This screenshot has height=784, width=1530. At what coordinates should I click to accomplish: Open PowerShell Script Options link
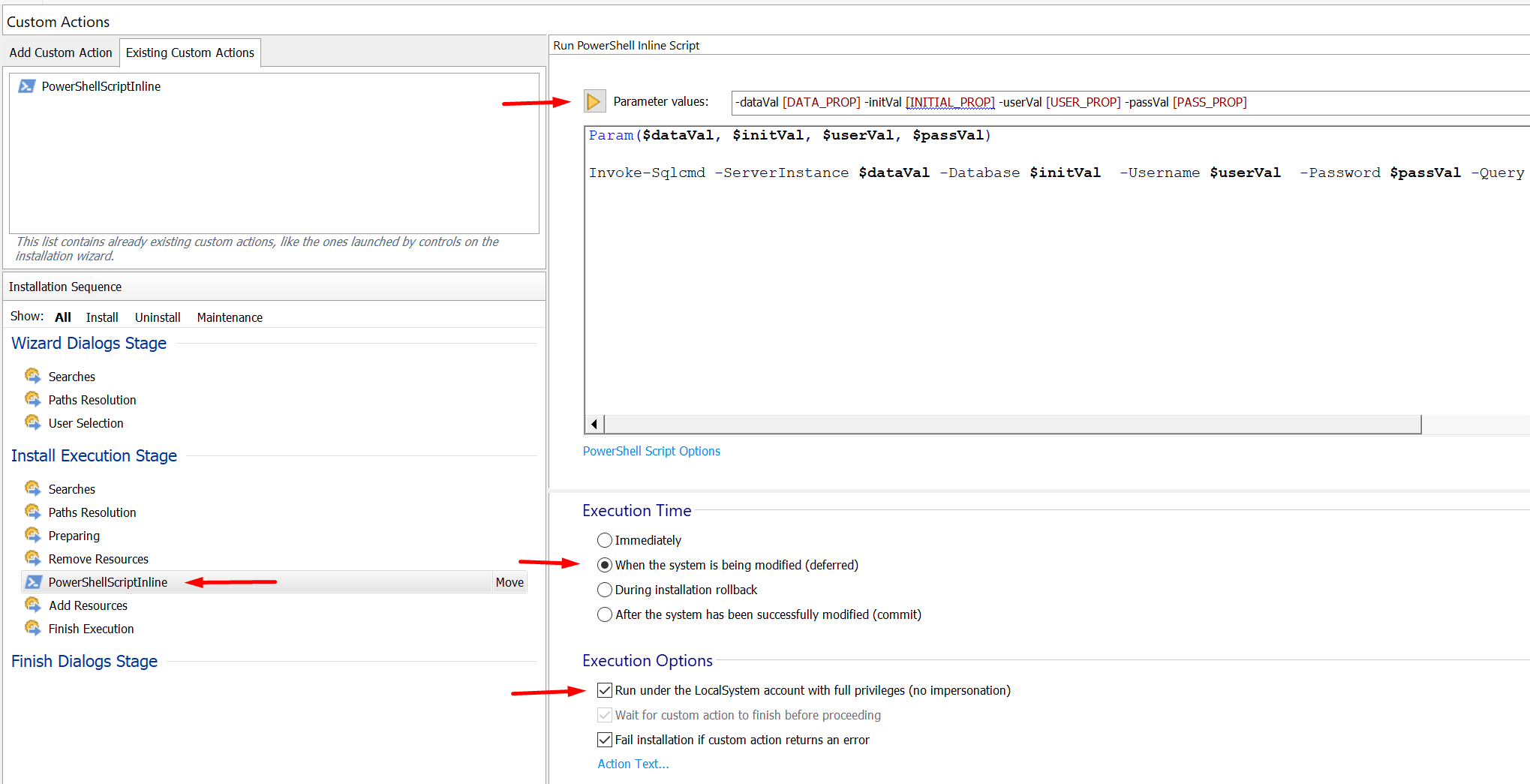click(651, 451)
